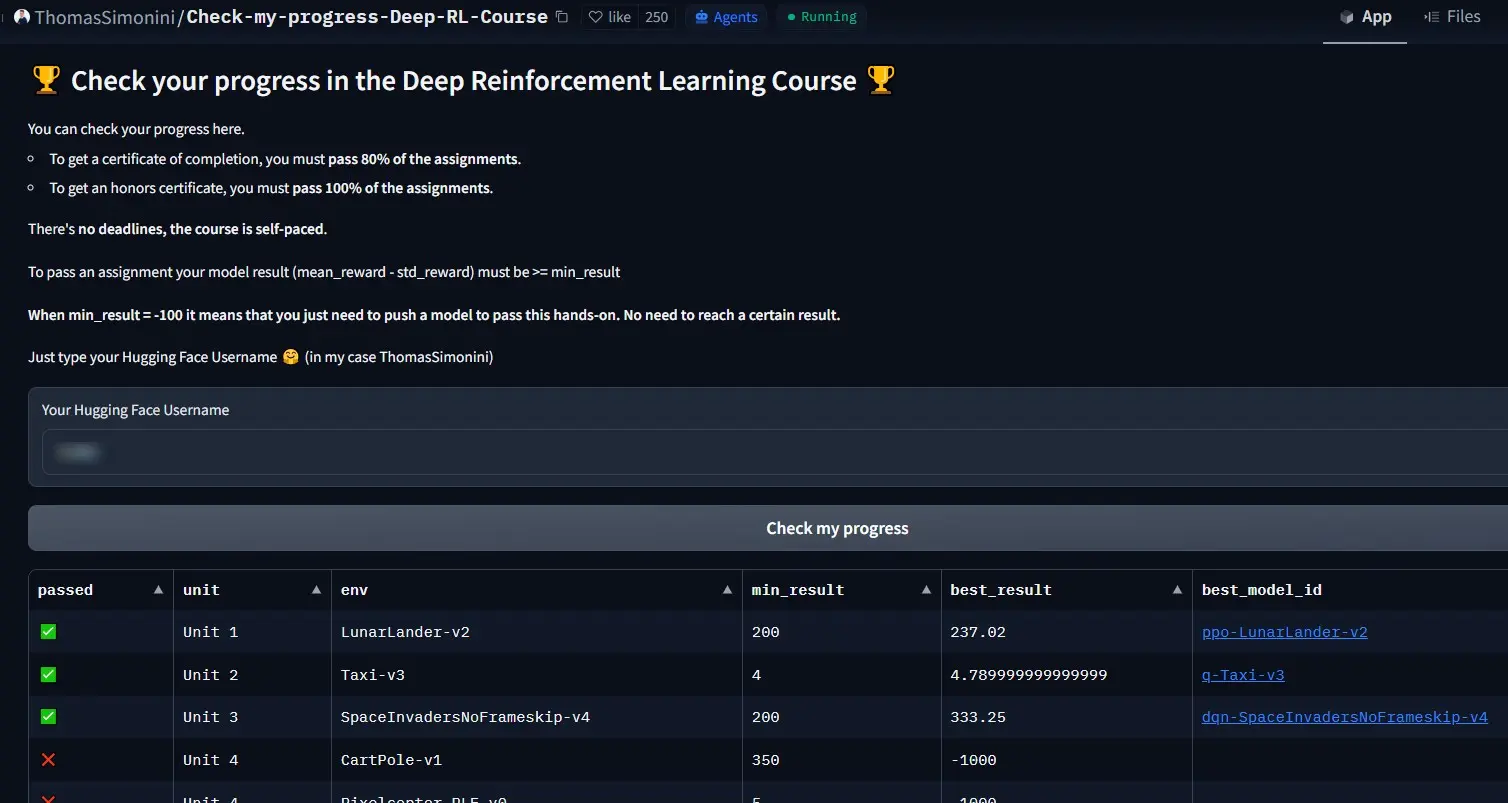Click the hugging face emoji in instructions
Viewport: 1508px width, 803px height.
291,357
